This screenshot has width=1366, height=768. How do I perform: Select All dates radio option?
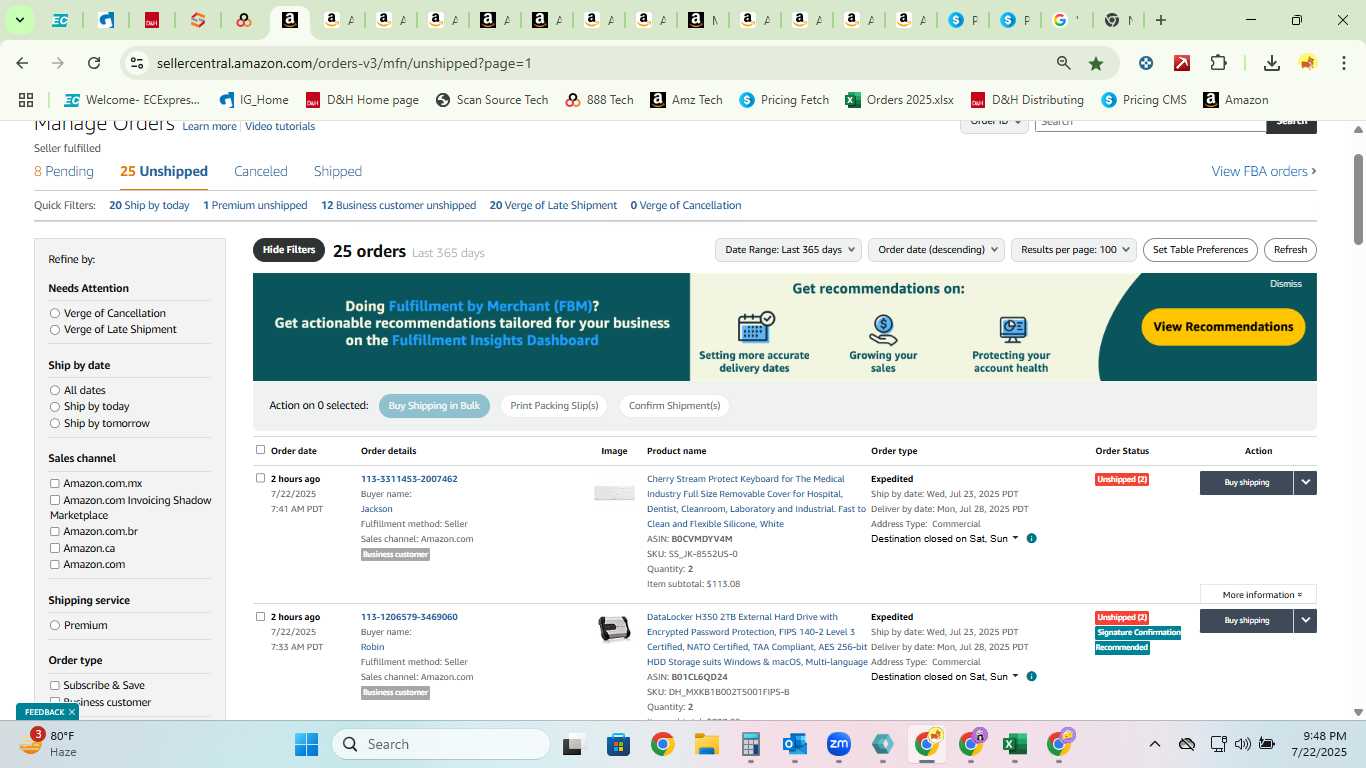[55, 390]
